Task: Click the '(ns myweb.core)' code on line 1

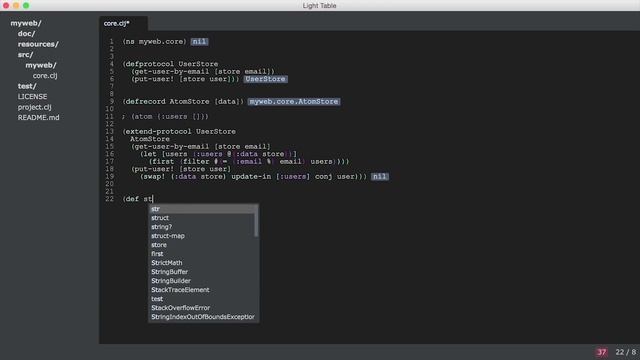Action: pyautogui.click(x=154, y=42)
